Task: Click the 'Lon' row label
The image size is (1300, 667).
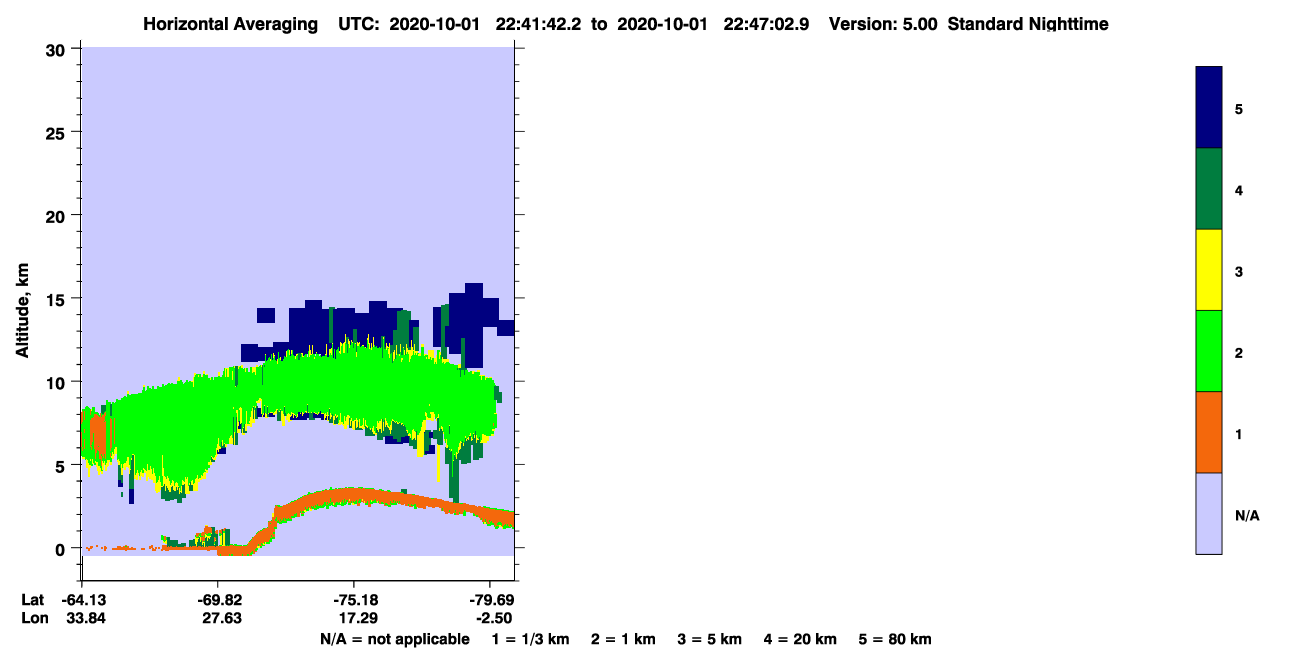Action: [34, 618]
